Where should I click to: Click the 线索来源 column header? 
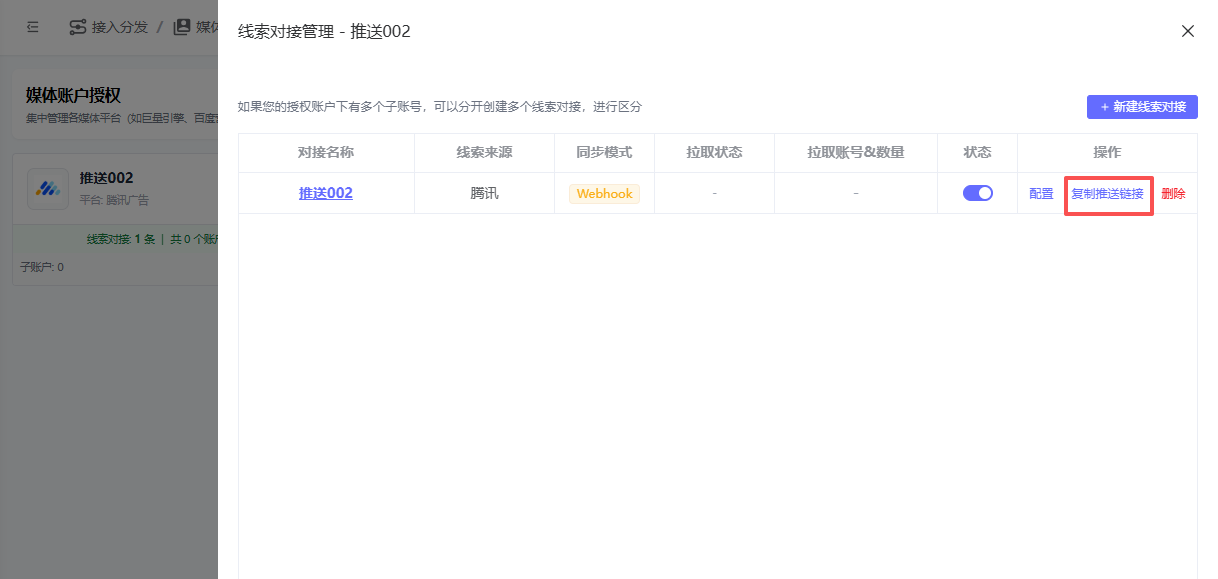484,153
